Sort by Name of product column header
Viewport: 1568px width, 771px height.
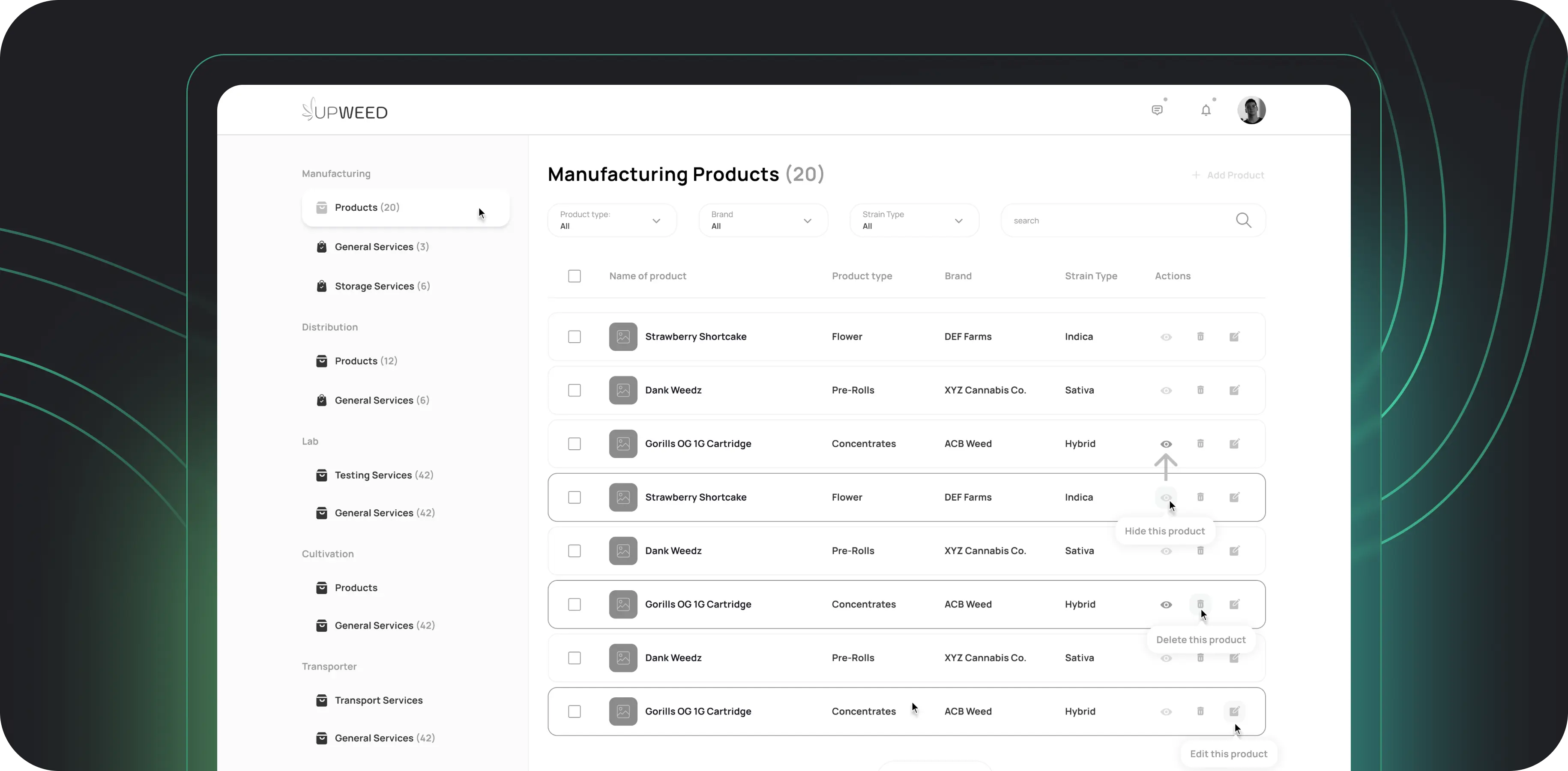[x=648, y=276]
